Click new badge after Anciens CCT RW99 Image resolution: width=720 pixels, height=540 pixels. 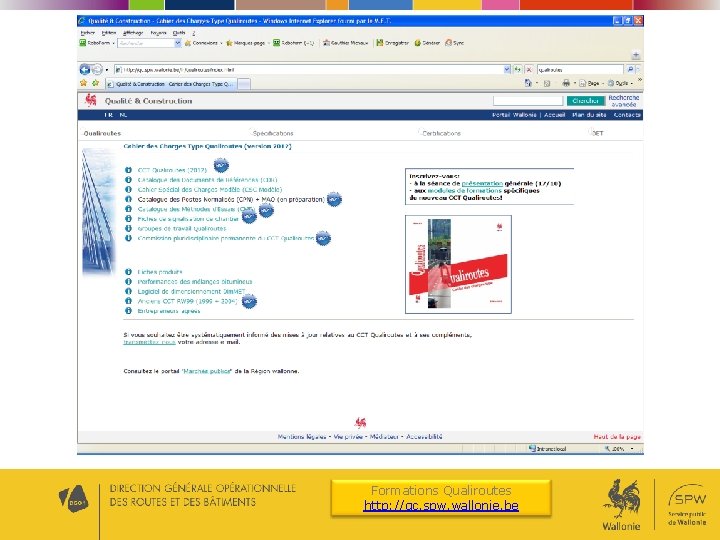(x=249, y=301)
